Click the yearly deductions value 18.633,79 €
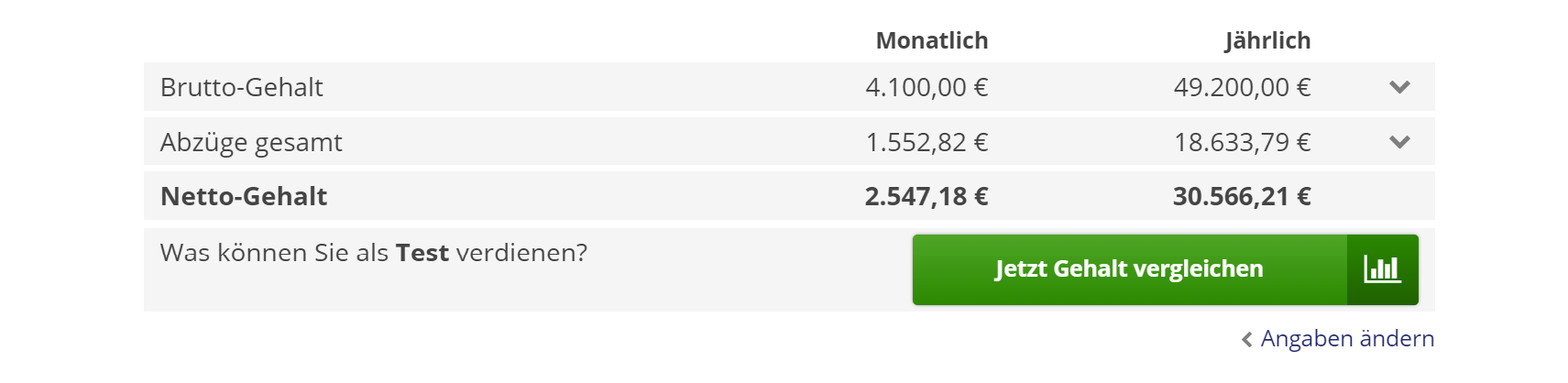1568x383 pixels. click(x=1242, y=142)
